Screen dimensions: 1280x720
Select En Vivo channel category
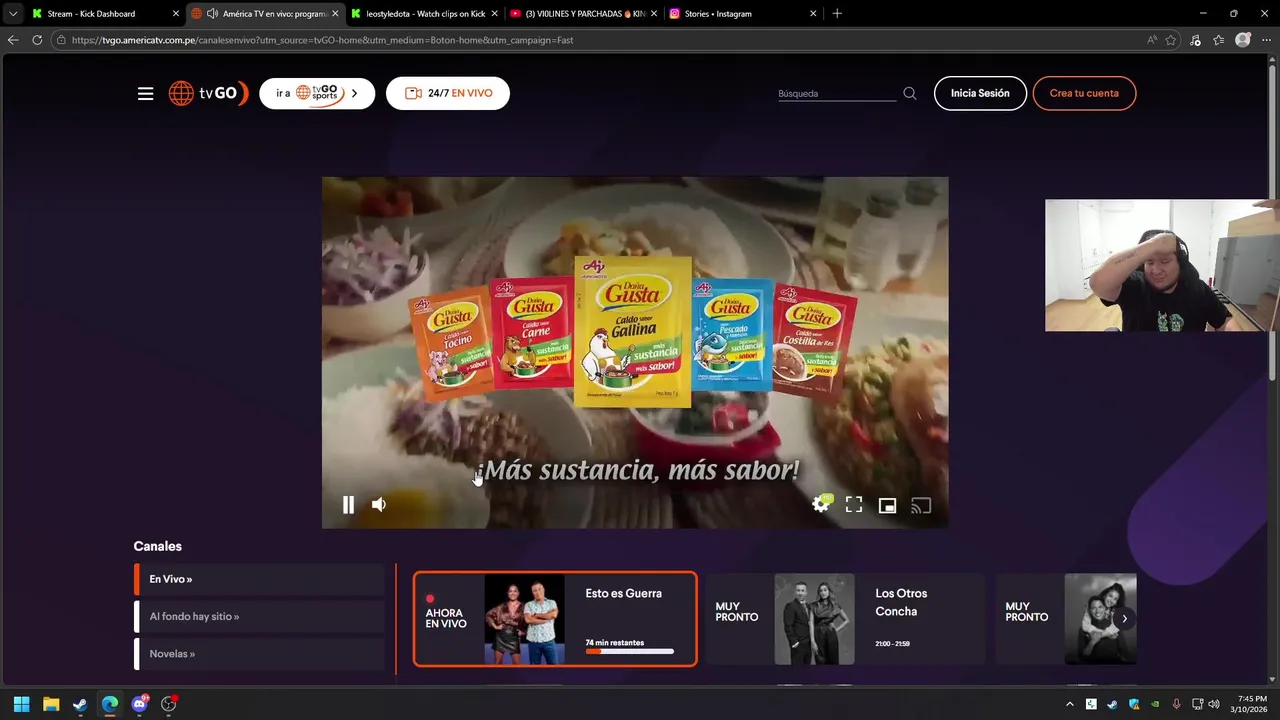pyautogui.click(x=259, y=579)
